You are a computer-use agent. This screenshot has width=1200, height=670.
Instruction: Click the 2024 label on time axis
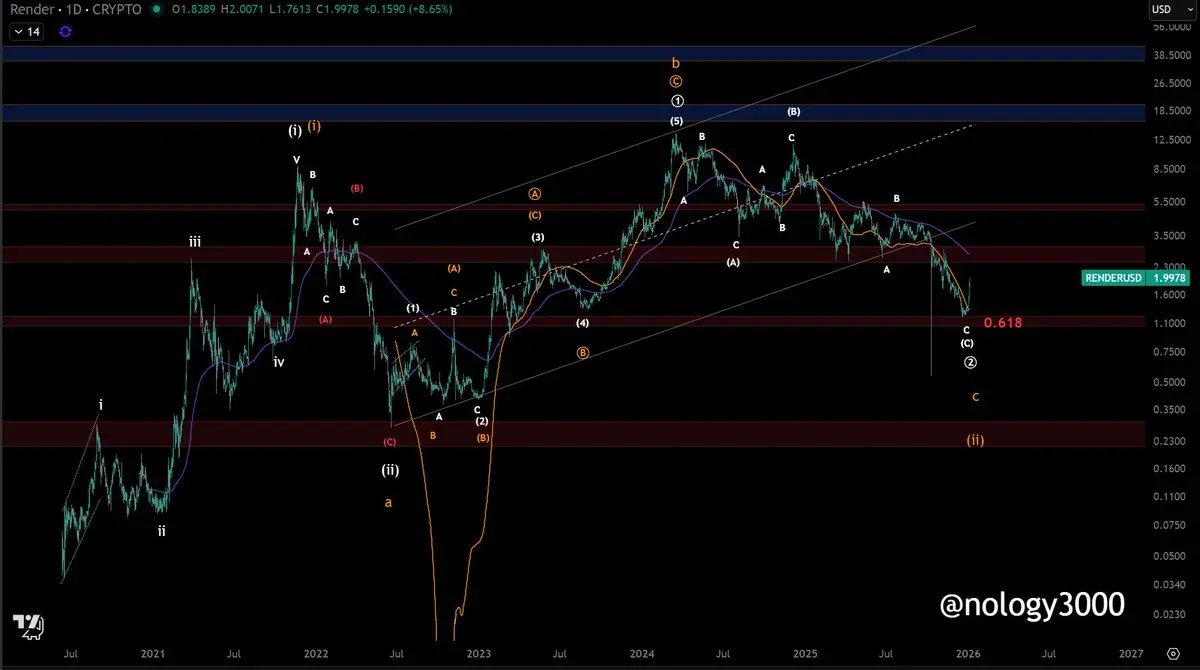[x=642, y=653]
